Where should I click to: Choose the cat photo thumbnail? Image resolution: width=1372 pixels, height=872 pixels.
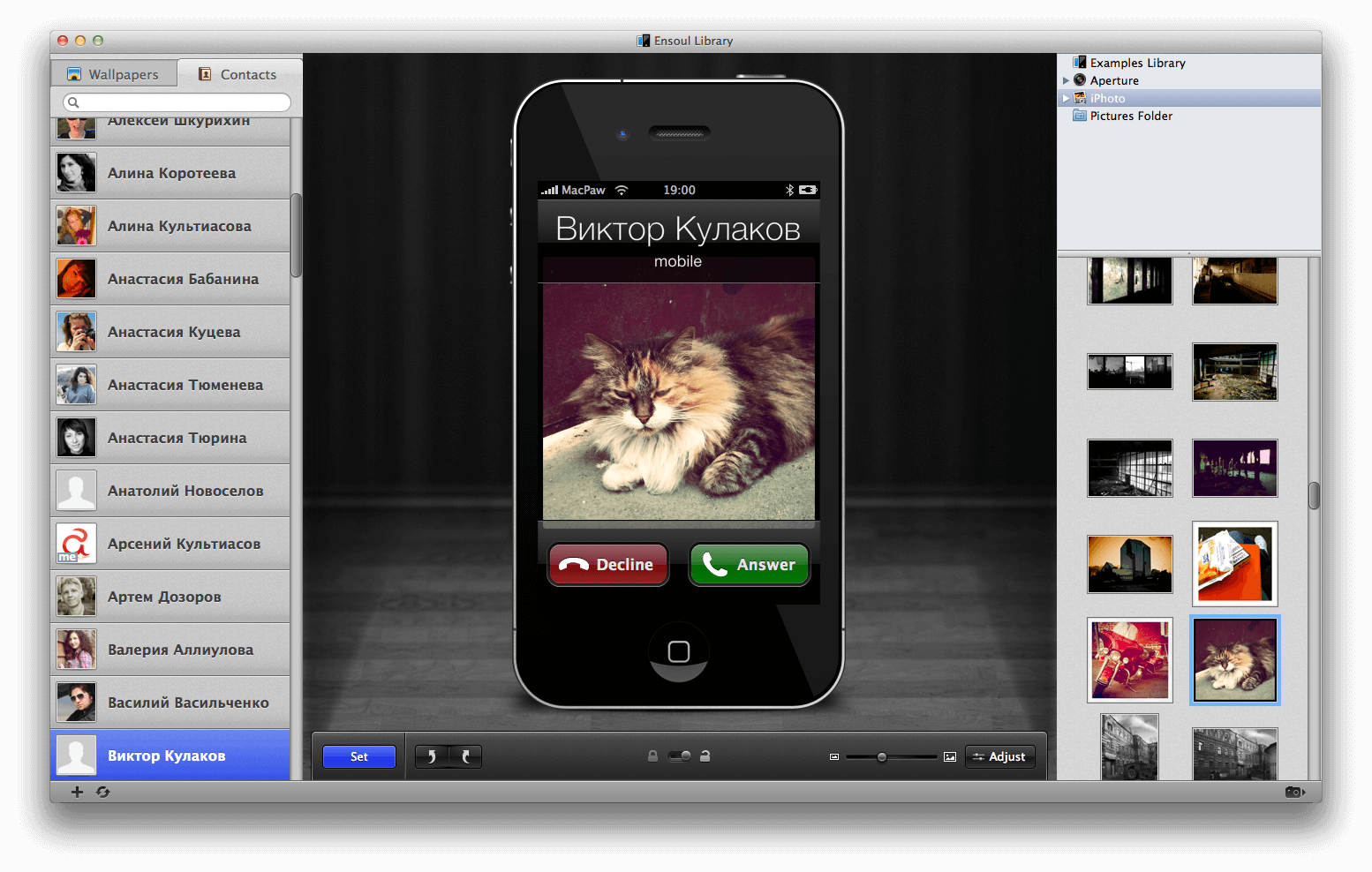pos(1235,660)
